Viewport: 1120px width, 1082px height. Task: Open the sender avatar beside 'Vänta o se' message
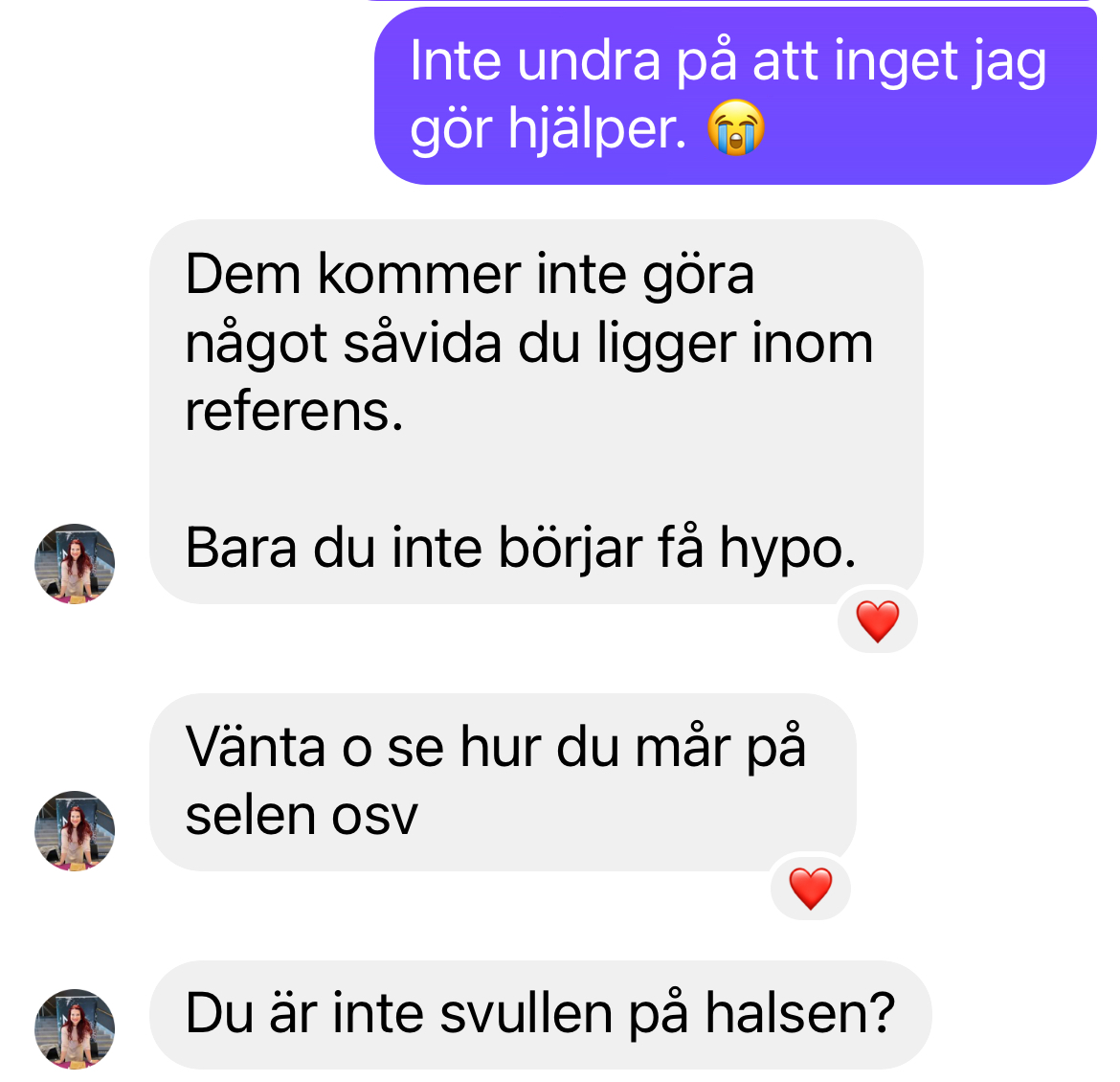(75, 830)
